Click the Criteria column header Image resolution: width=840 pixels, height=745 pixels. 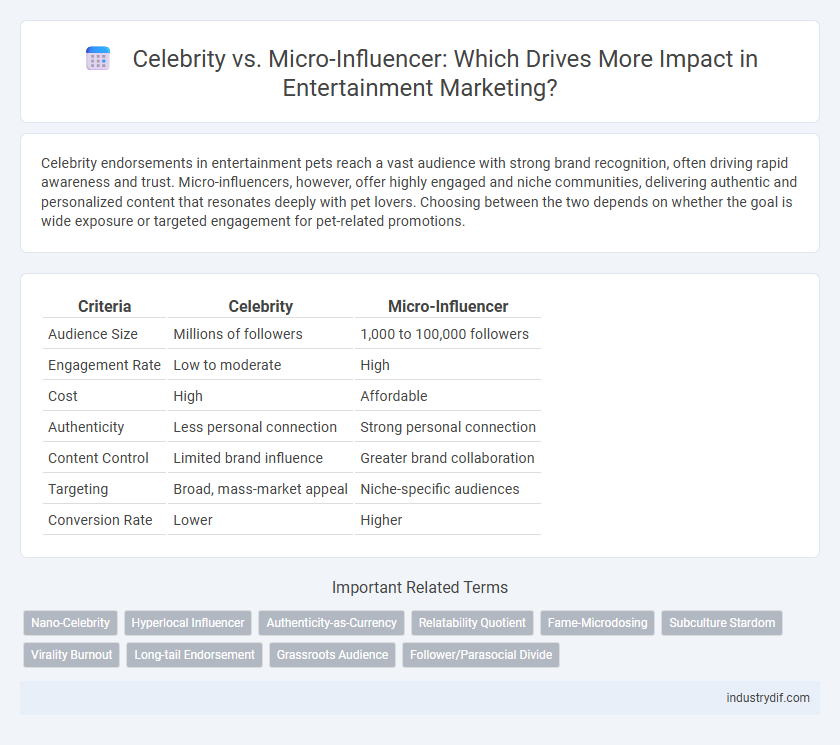coord(104,306)
